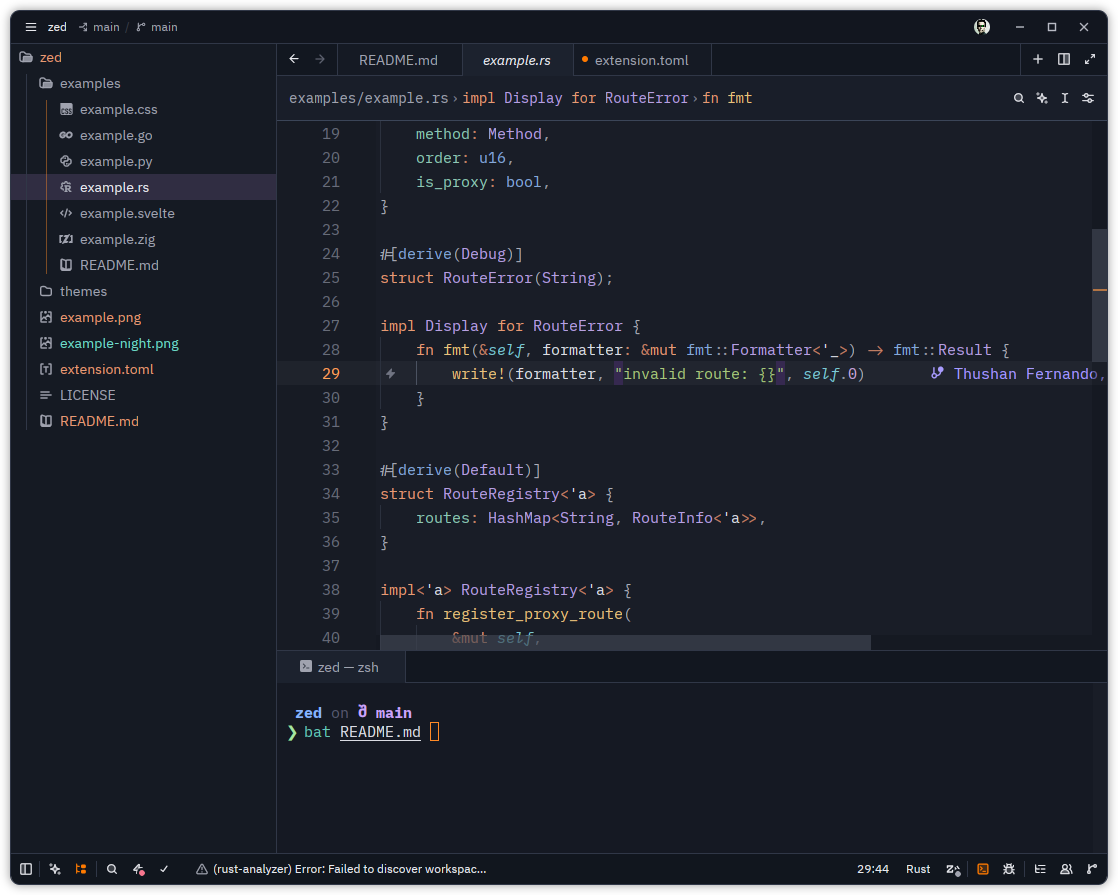Open inline assist sparkle icon in toolbar
Screen dimensions: 1118x895
(1042, 98)
